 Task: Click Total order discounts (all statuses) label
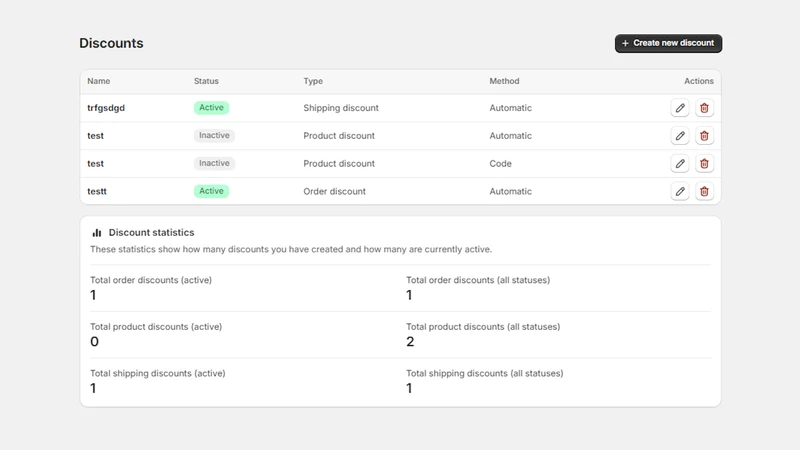pyautogui.click(x=478, y=280)
